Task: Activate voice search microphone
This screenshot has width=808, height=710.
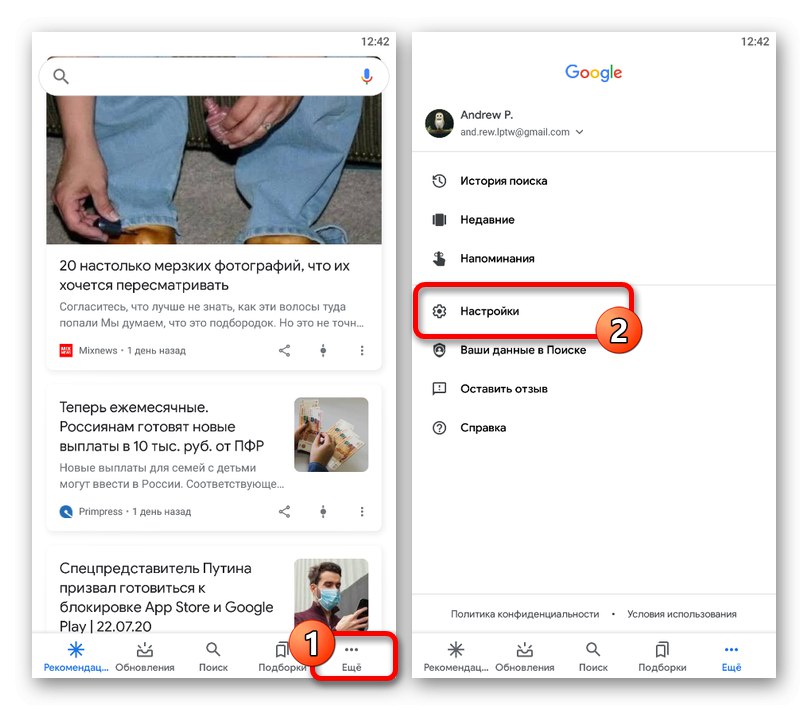Action: point(366,76)
